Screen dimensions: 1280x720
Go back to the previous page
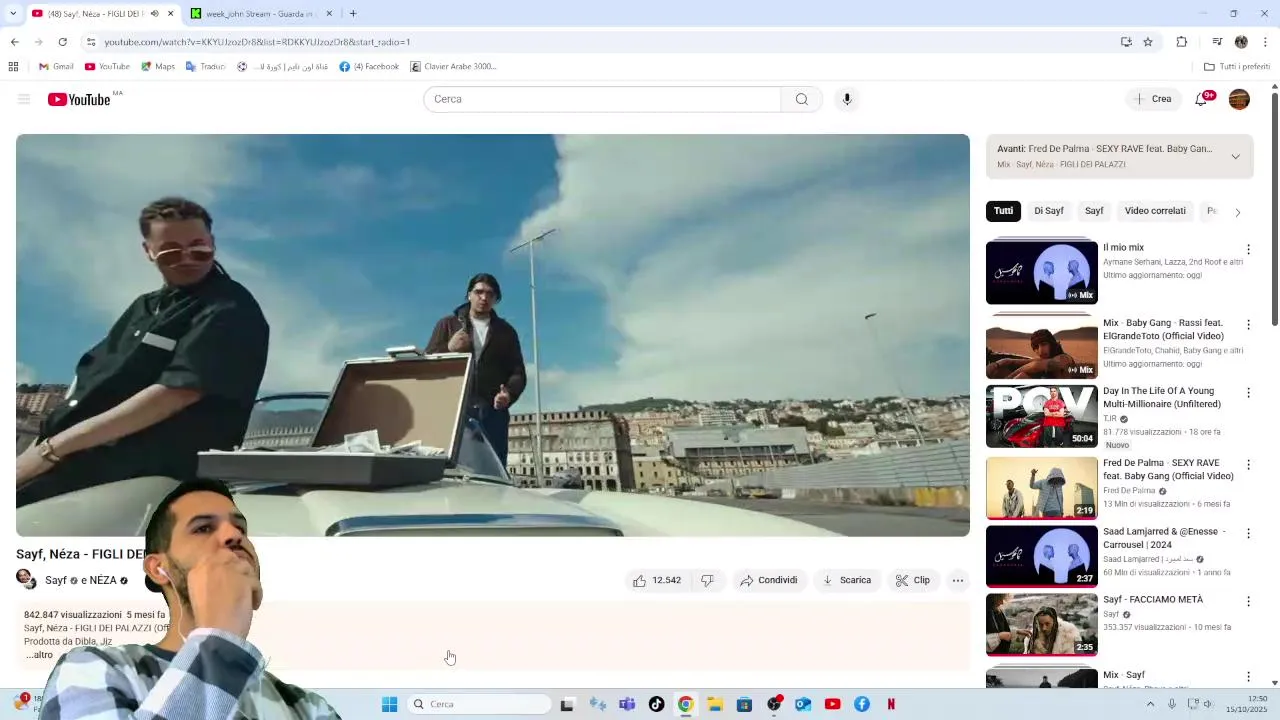(x=15, y=42)
